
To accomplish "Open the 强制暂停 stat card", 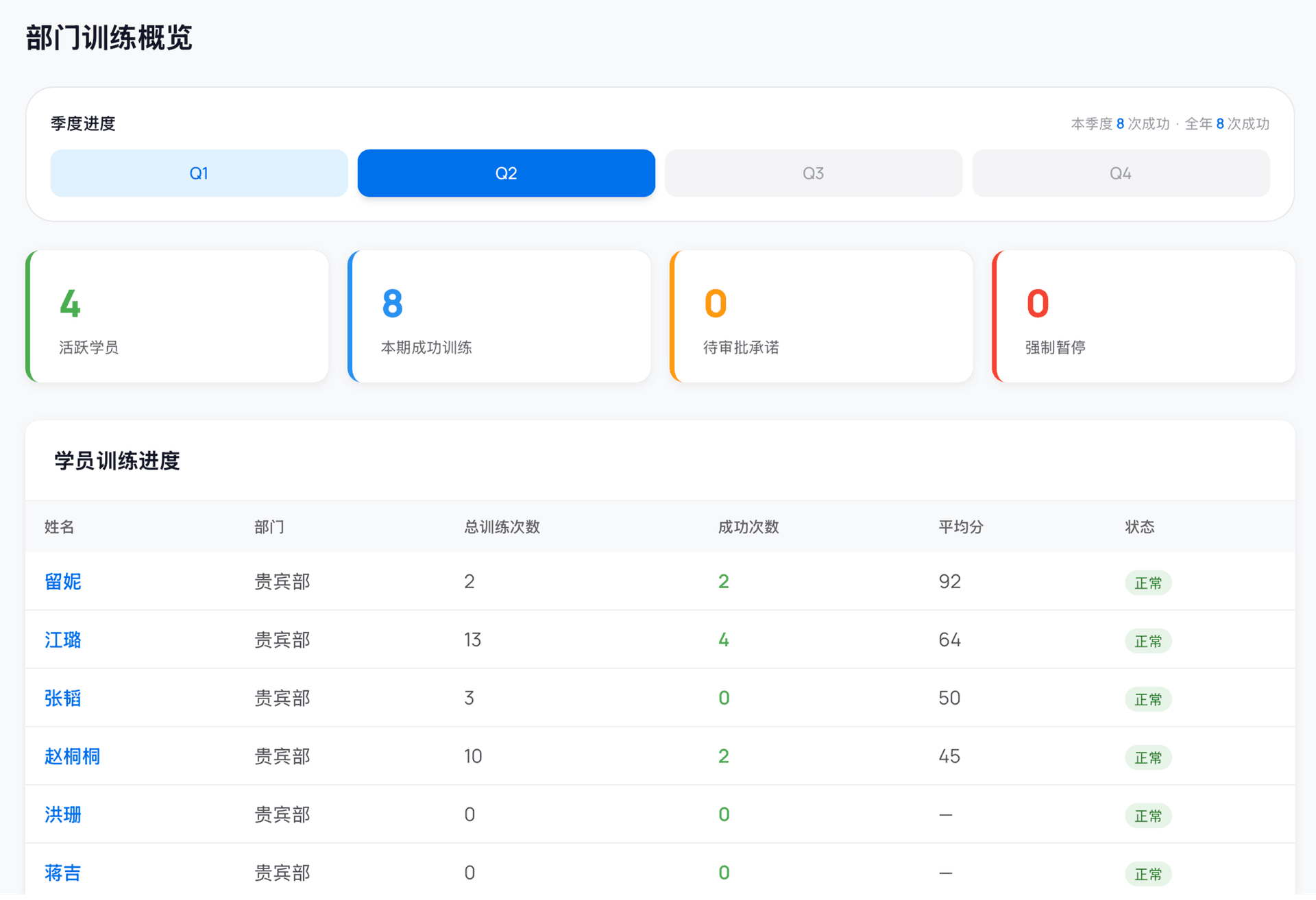I will click(1144, 316).
